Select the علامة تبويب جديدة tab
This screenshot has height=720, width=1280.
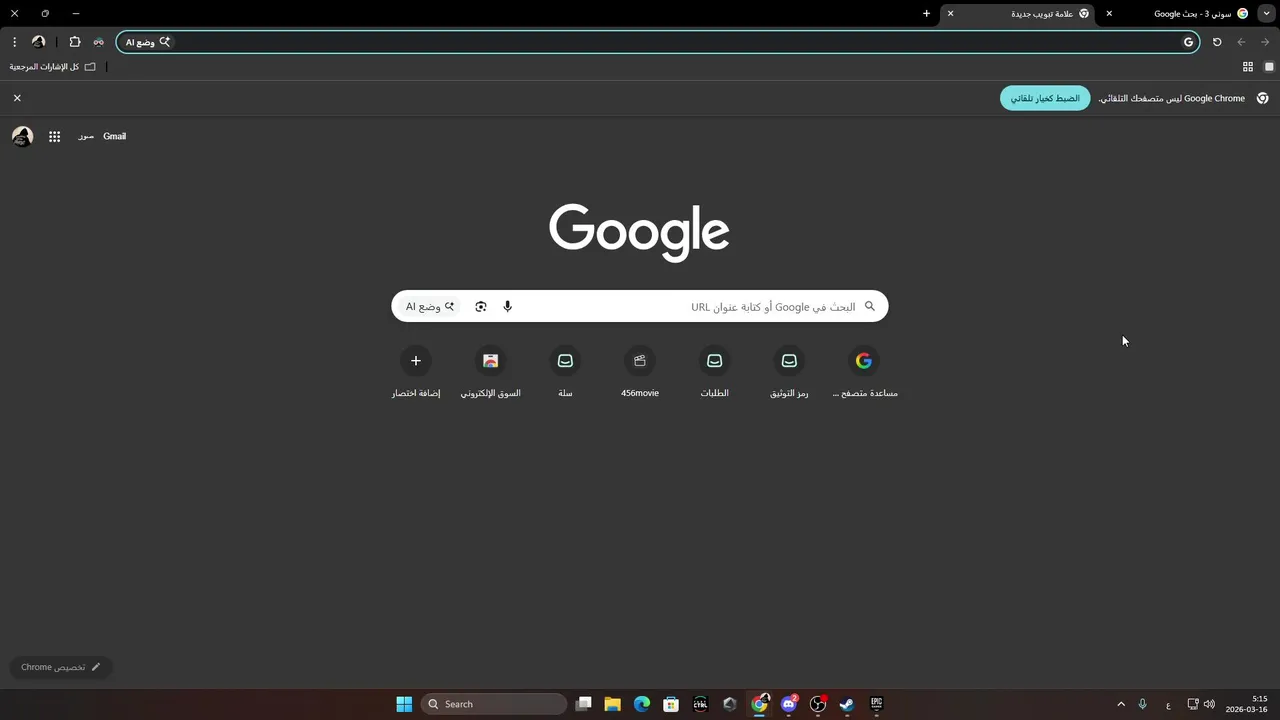pos(1020,14)
